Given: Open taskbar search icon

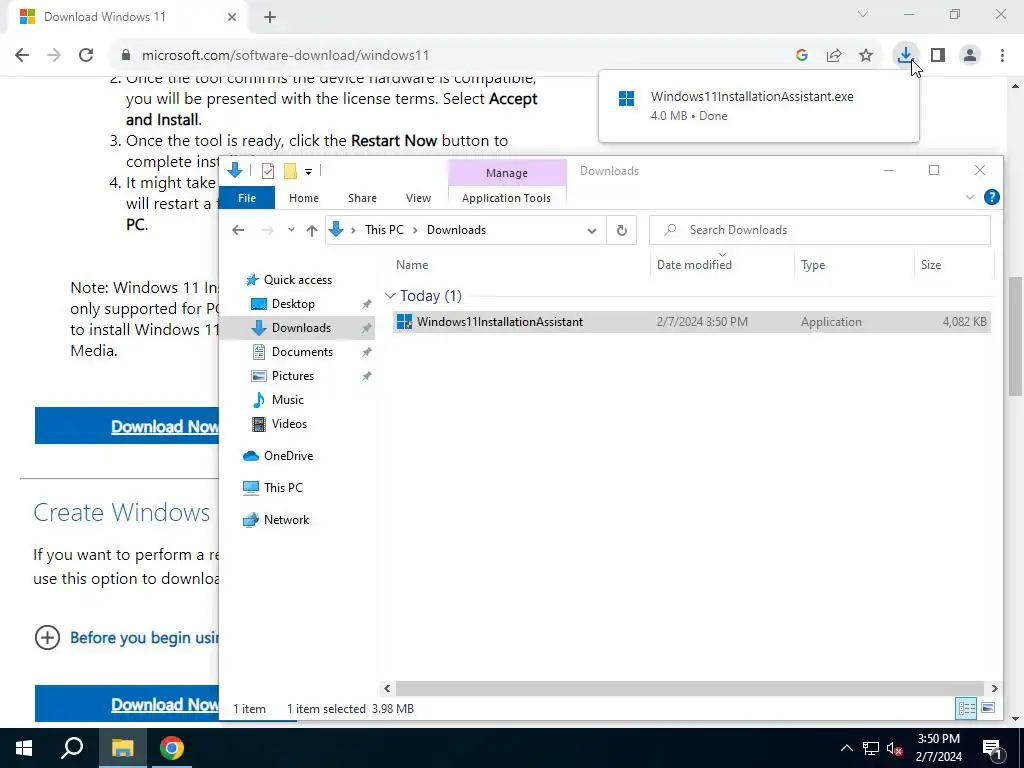Looking at the screenshot, I should tap(72, 748).
